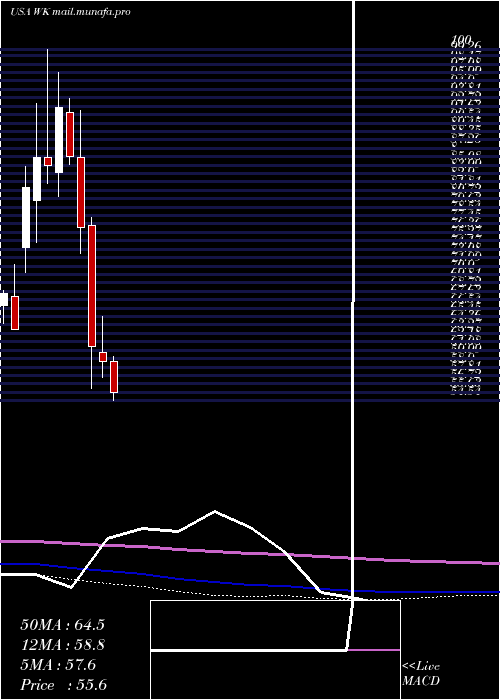500x700 pixels.
Task: Click the '50MA : 64.5' value text
Action: pyautogui.click(x=62, y=625)
